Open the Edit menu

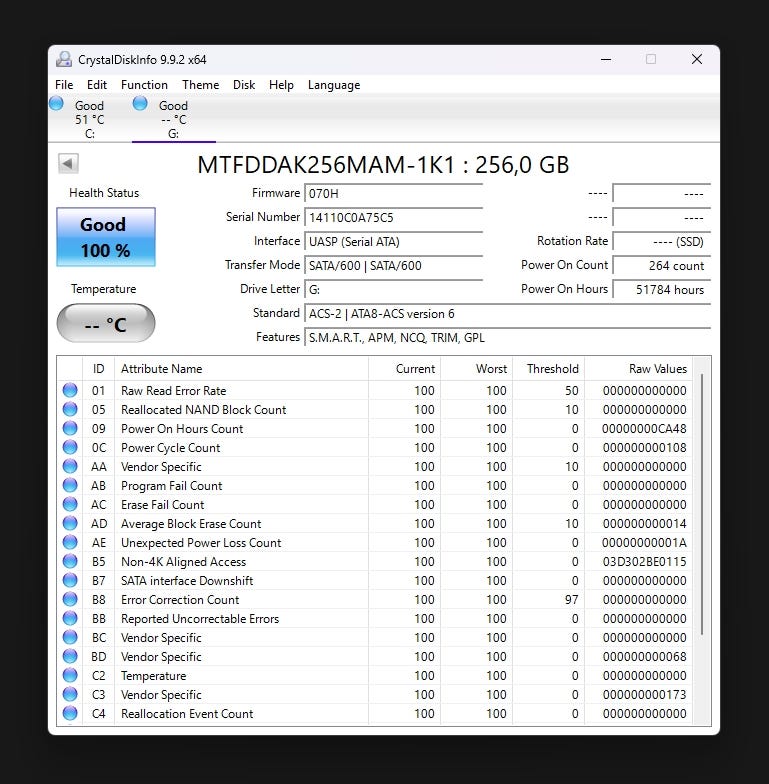point(96,85)
